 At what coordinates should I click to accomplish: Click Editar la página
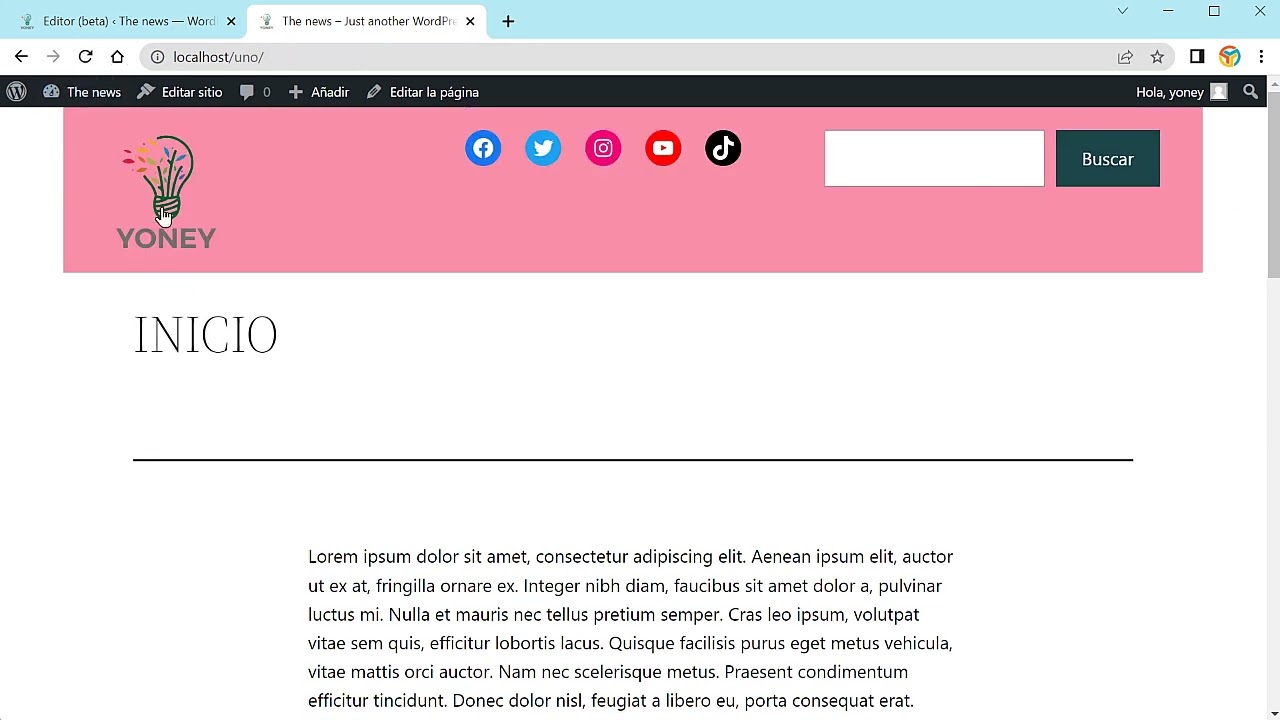coord(422,92)
